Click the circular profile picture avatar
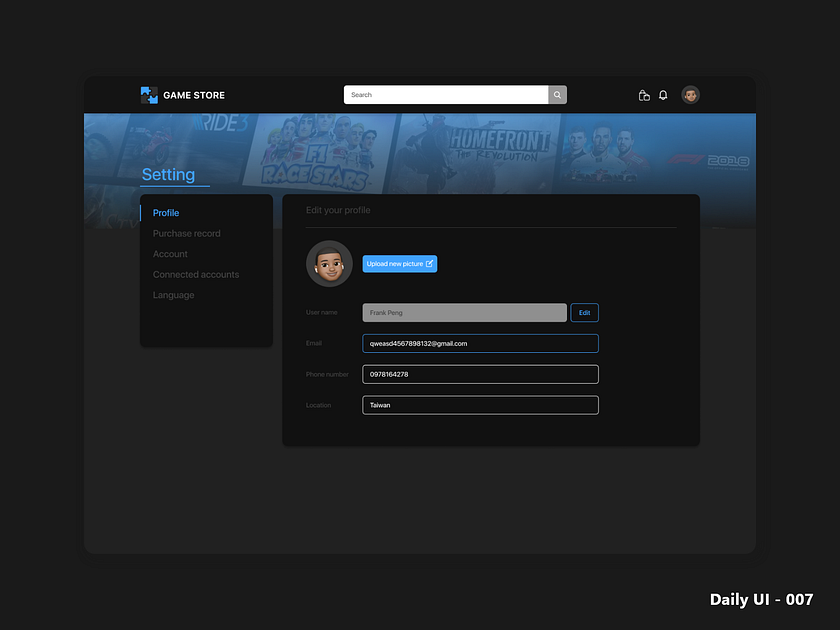The width and height of the screenshot is (840, 630). coord(329,263)
